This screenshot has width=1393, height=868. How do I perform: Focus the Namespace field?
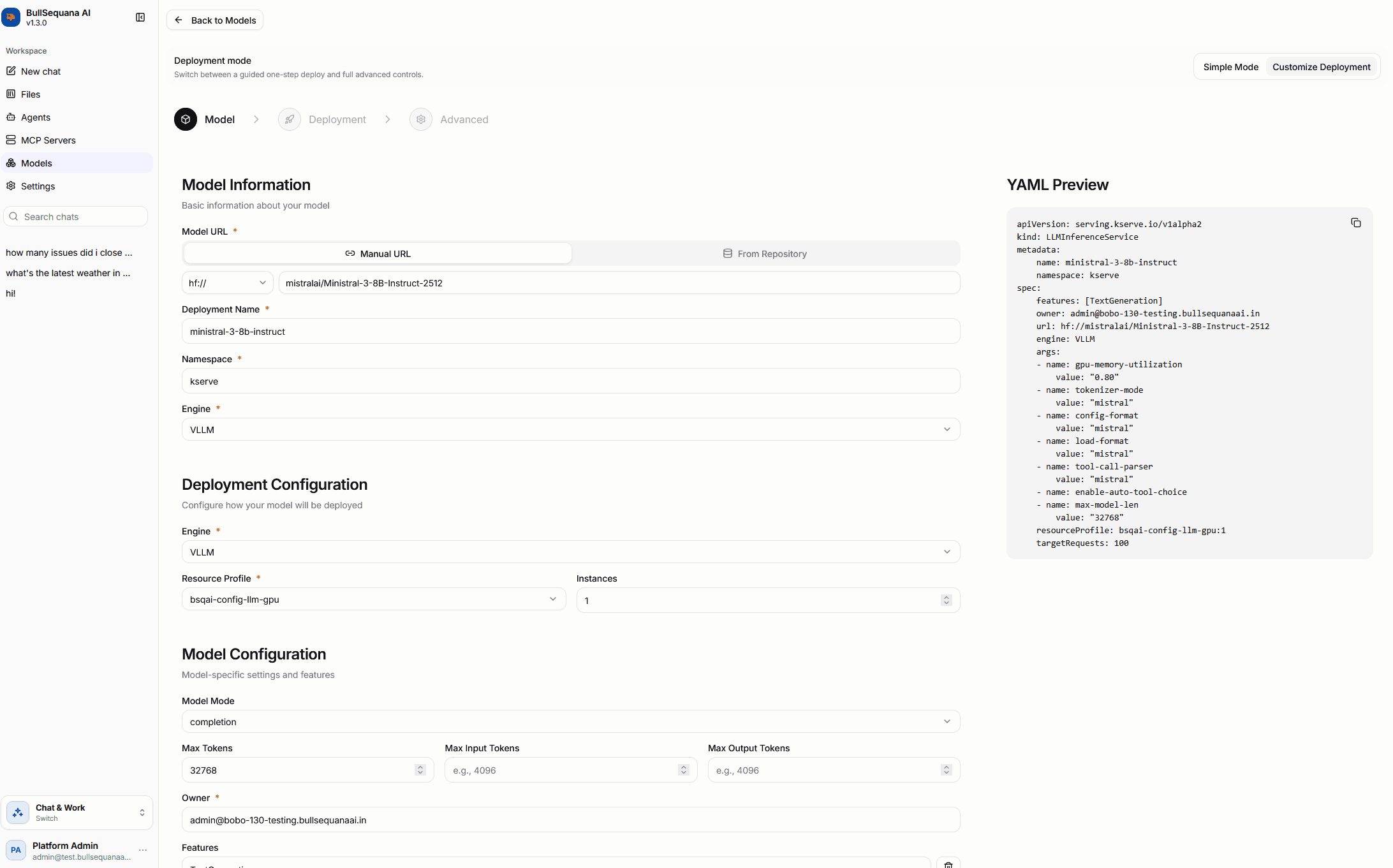571,381
